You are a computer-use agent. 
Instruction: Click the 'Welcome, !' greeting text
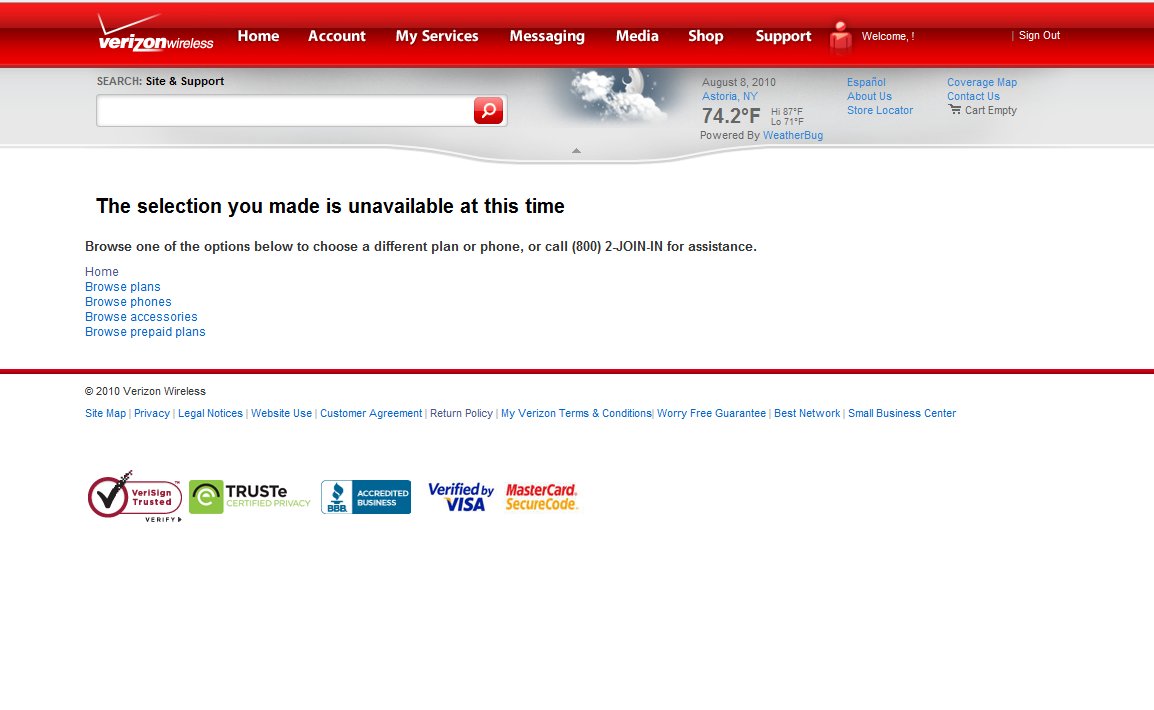888,36
